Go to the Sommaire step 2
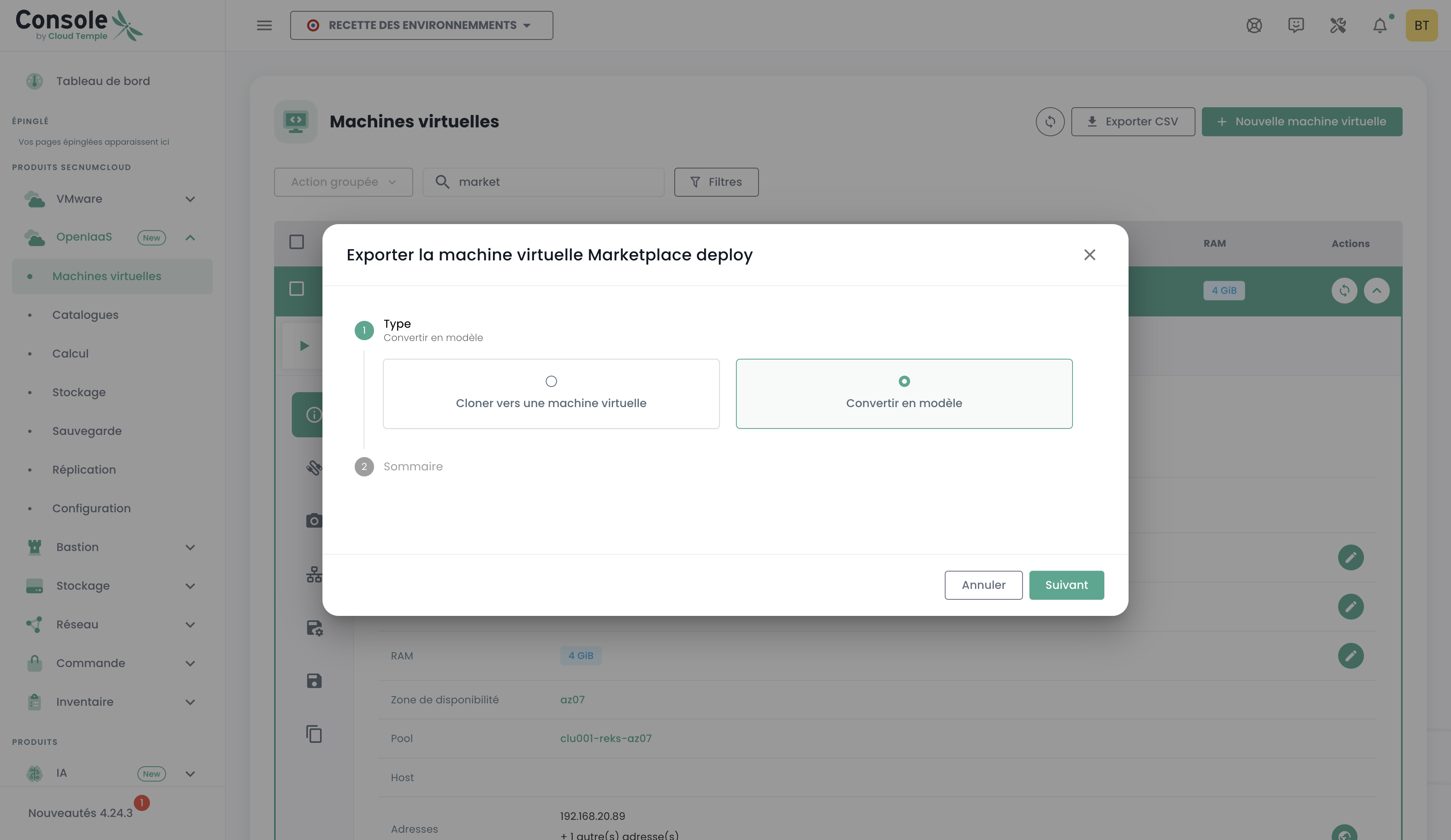This screenshot has height=840, width=1451. click(x=412, y=467)
